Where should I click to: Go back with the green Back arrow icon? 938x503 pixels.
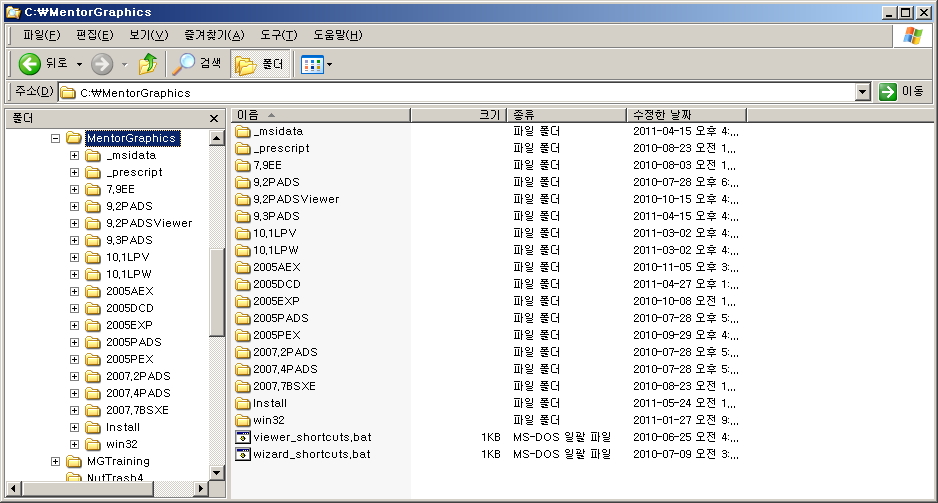(29, 64)
